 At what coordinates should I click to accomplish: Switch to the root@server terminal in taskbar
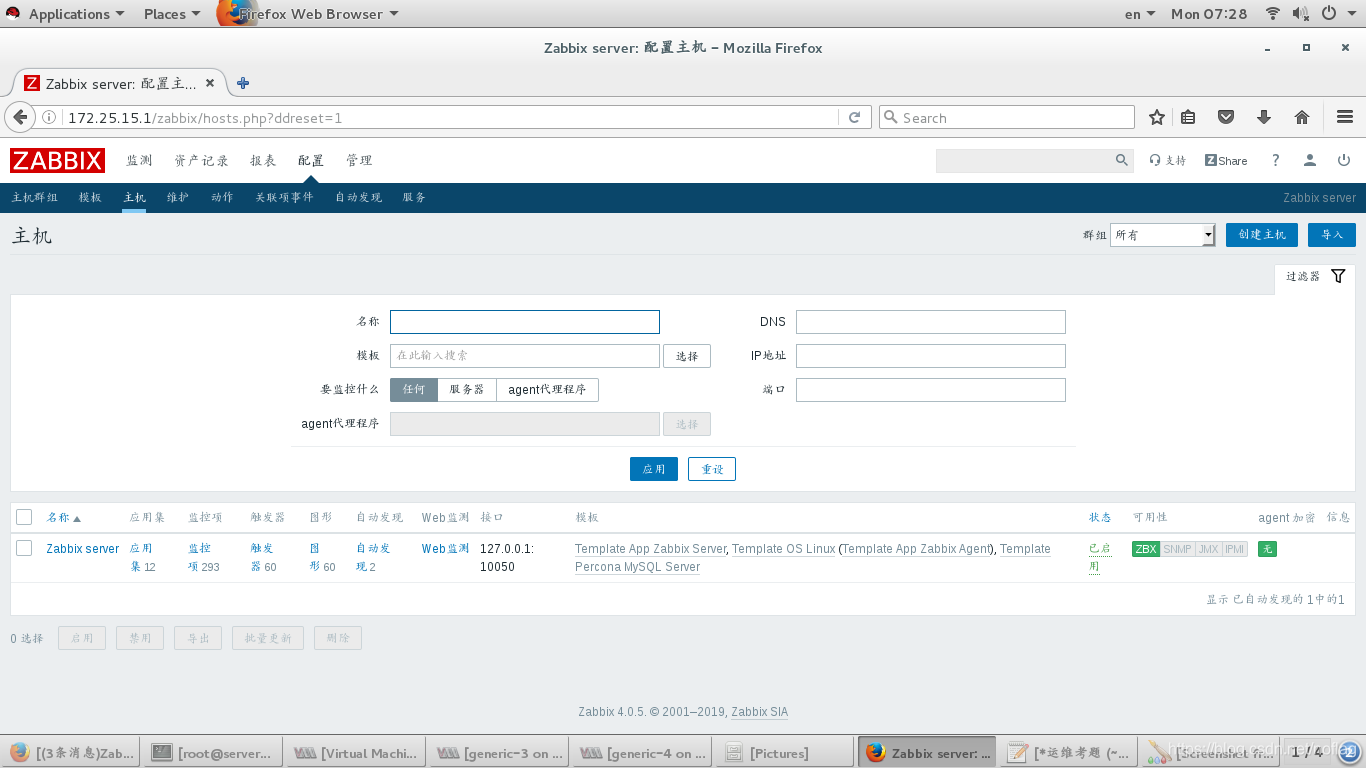[212, 753]
